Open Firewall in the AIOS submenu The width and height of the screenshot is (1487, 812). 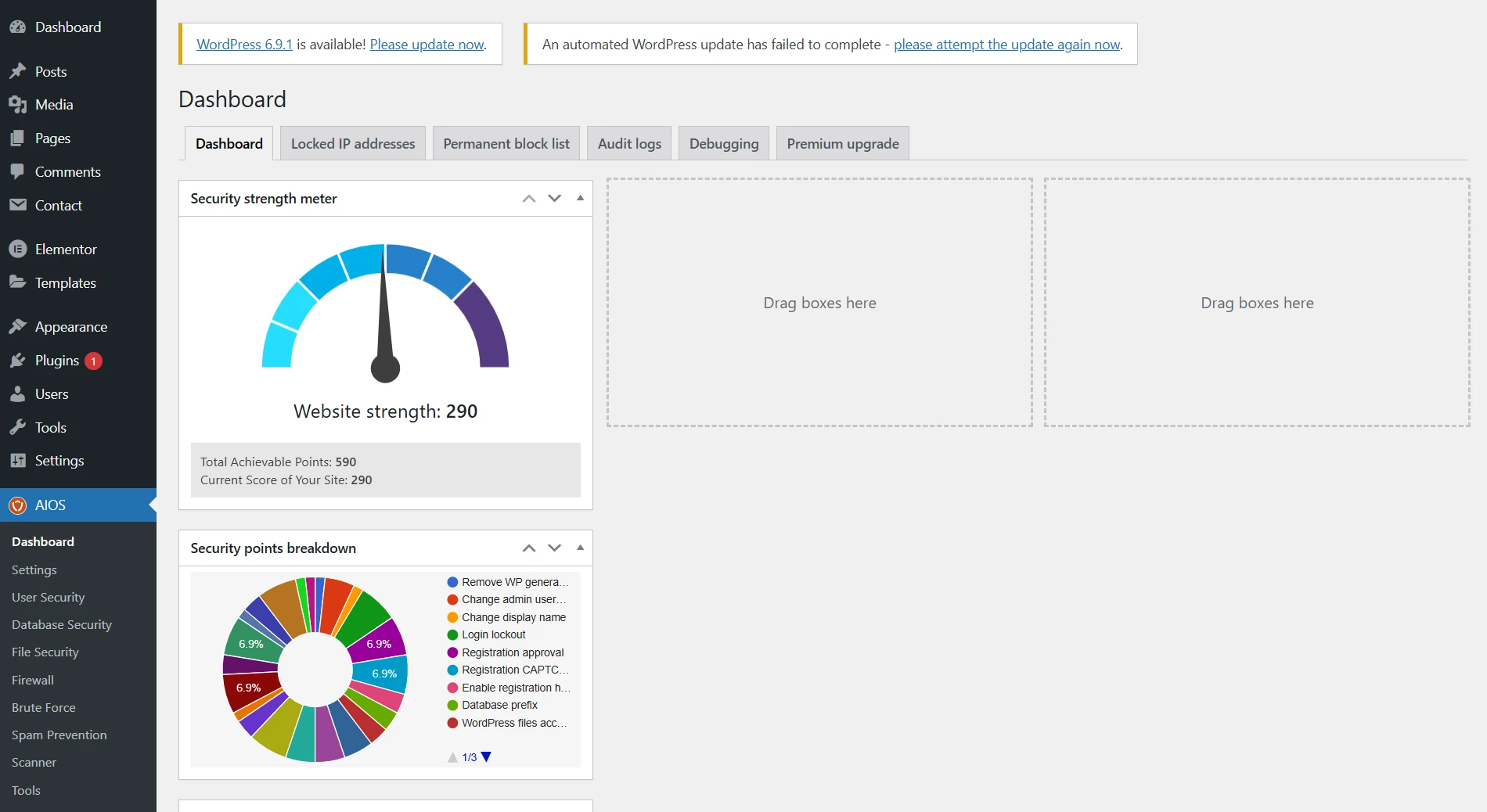pyautogui.click(x=33, y=680)
